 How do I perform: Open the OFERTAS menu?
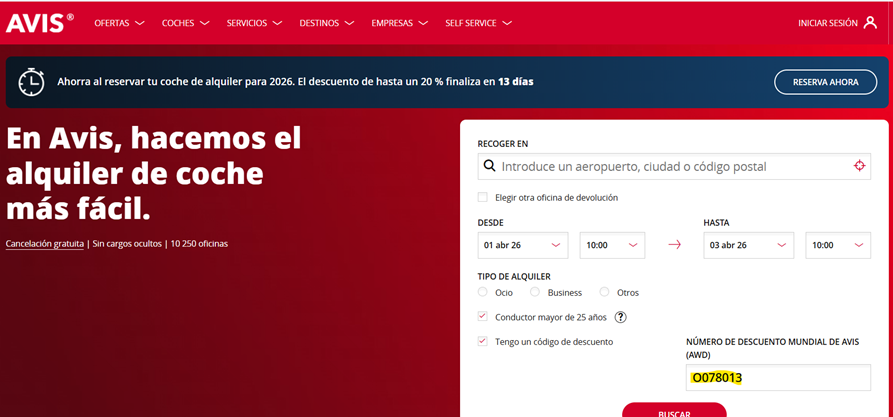pyautogui.click(x=119, y=23)
